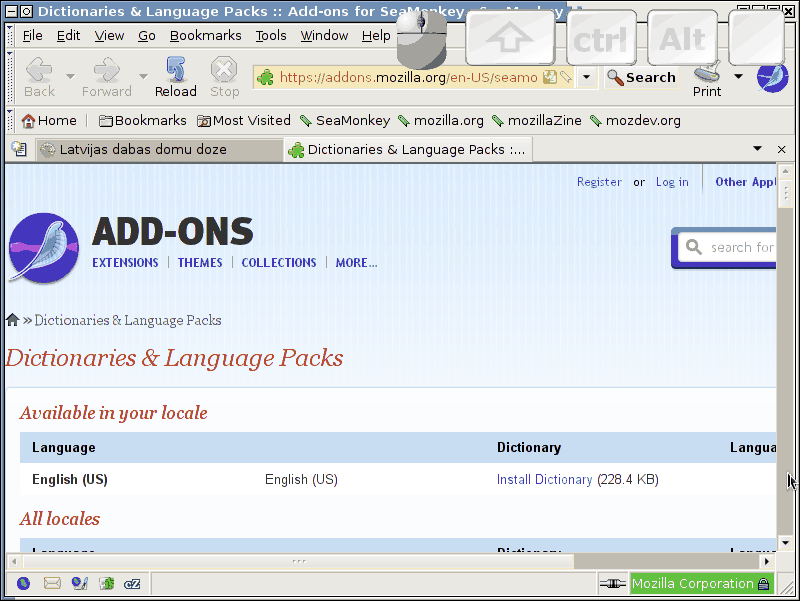Expand the URL bar history dropdown
The width and height of the screenshot is (800, 601).
(x=587, y=77)
